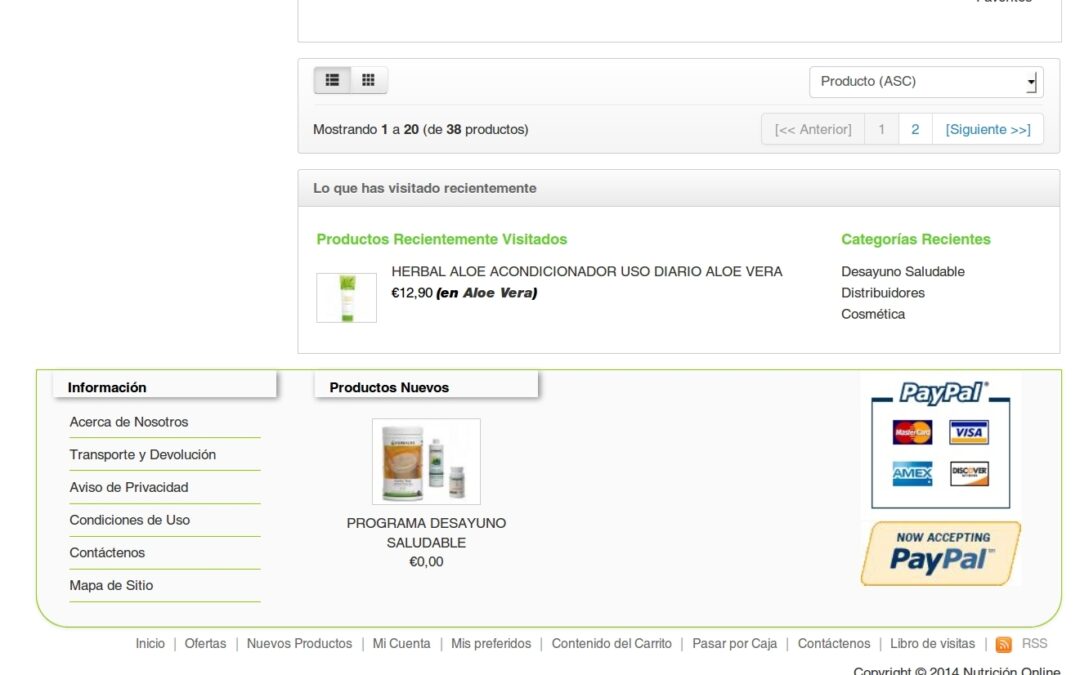The image size is (1080, 675).
Task: Go to next page with Siguiente
Action: [988, 129]
